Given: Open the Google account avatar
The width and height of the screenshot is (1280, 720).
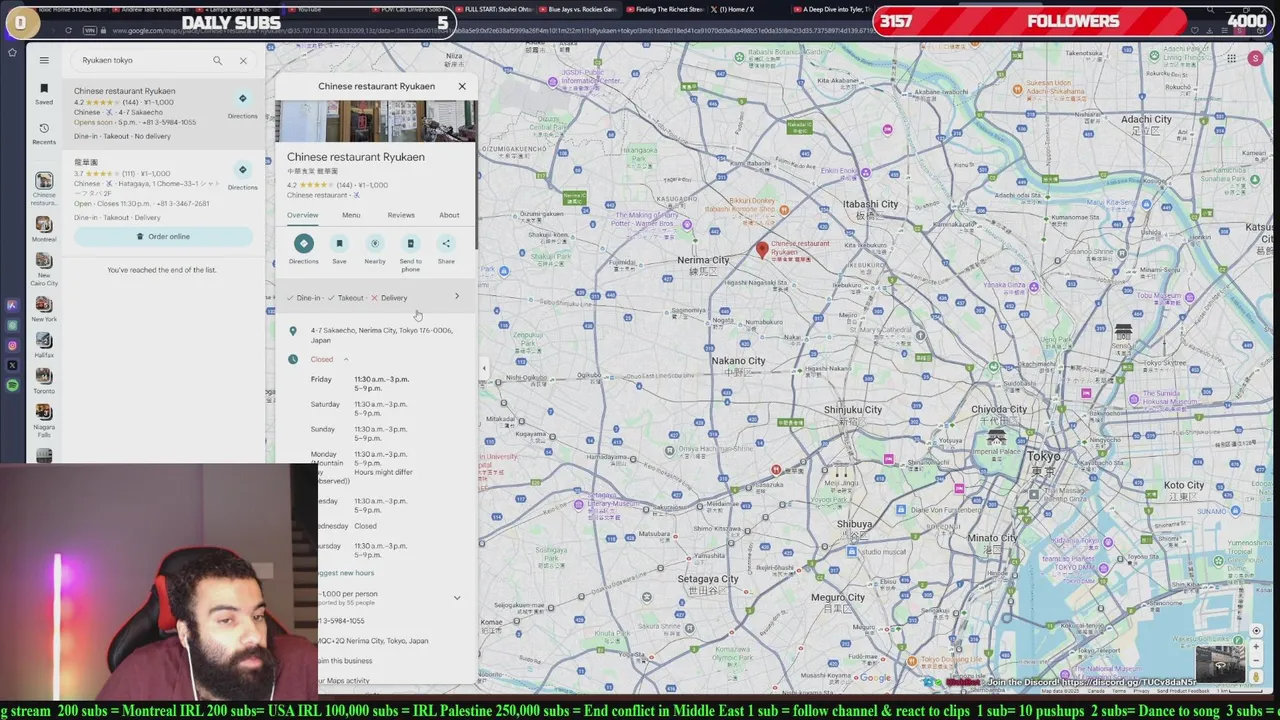Looking at the screenshot, I should 1255,59.
